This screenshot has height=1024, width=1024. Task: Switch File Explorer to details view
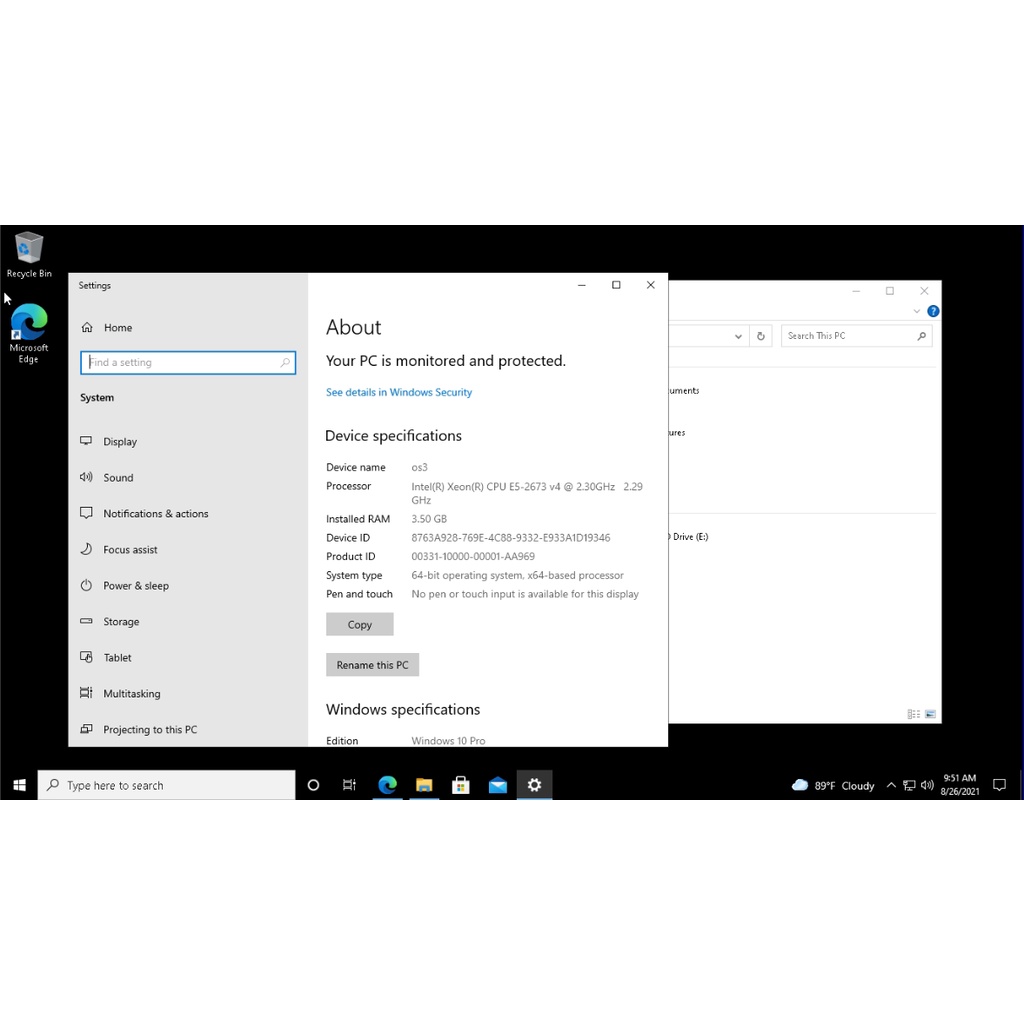click(914, 714)
